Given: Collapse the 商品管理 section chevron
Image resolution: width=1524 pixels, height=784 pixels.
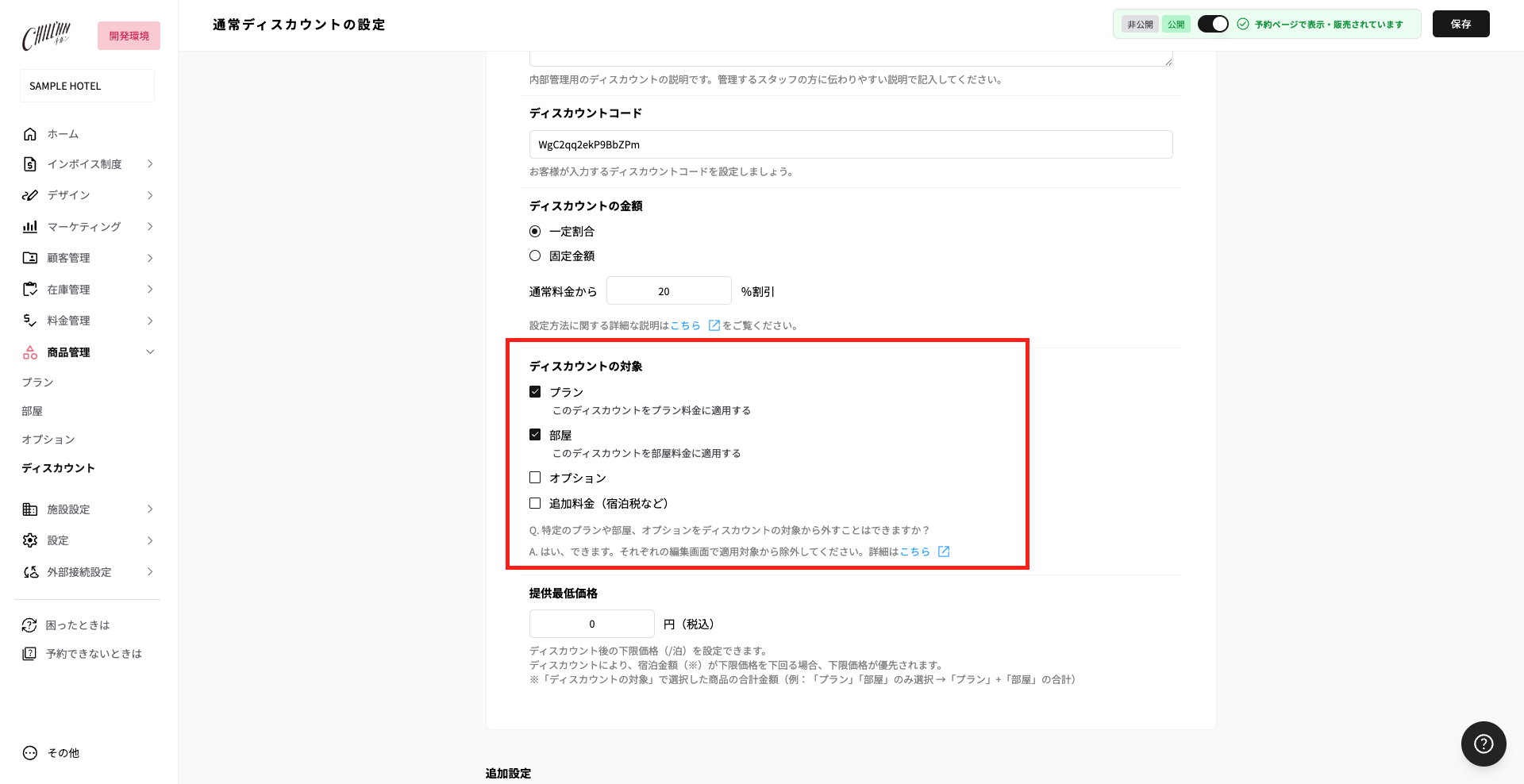Looking at the screenshot, I should coord(150,352).
